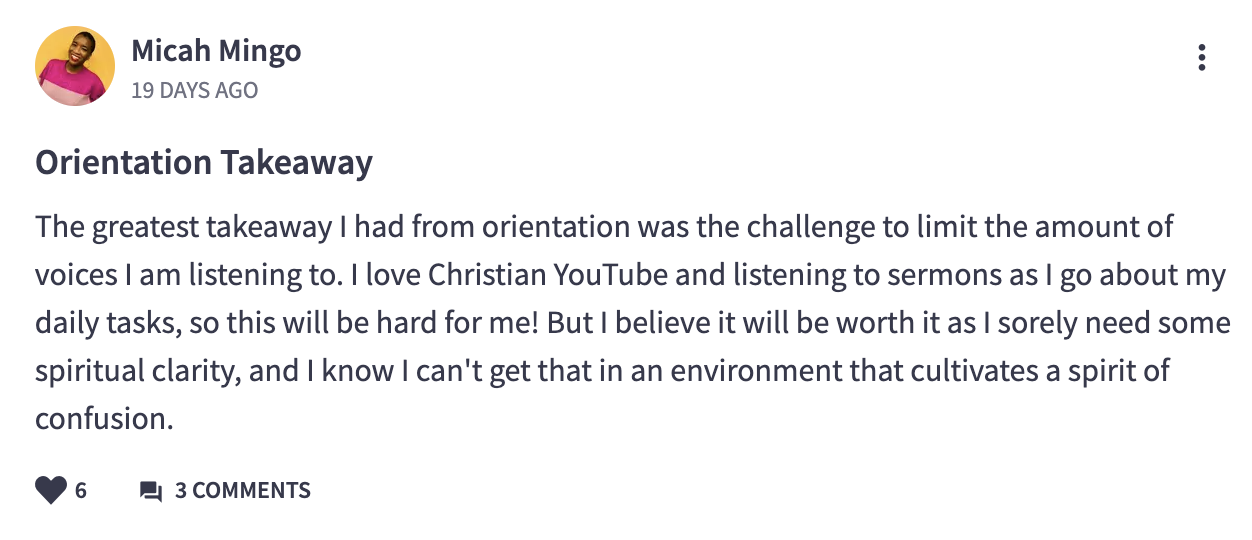Viewport: 1252px width, 540px height.
Task: Show the 3 COMMENTS thread
Action: click(x=243, y=491)
